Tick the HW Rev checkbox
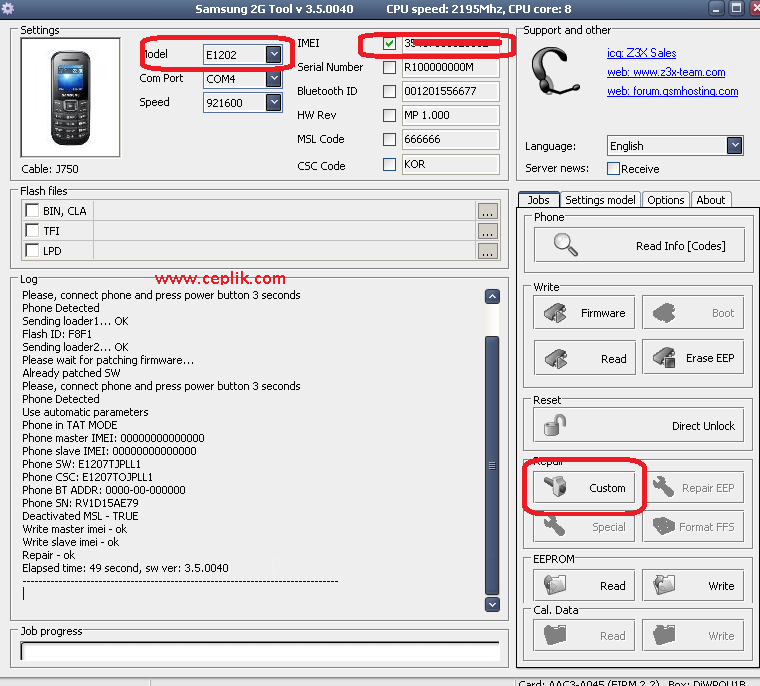This screenshot has width=760, height=686. pyautogui.click(x=389, y=115)
